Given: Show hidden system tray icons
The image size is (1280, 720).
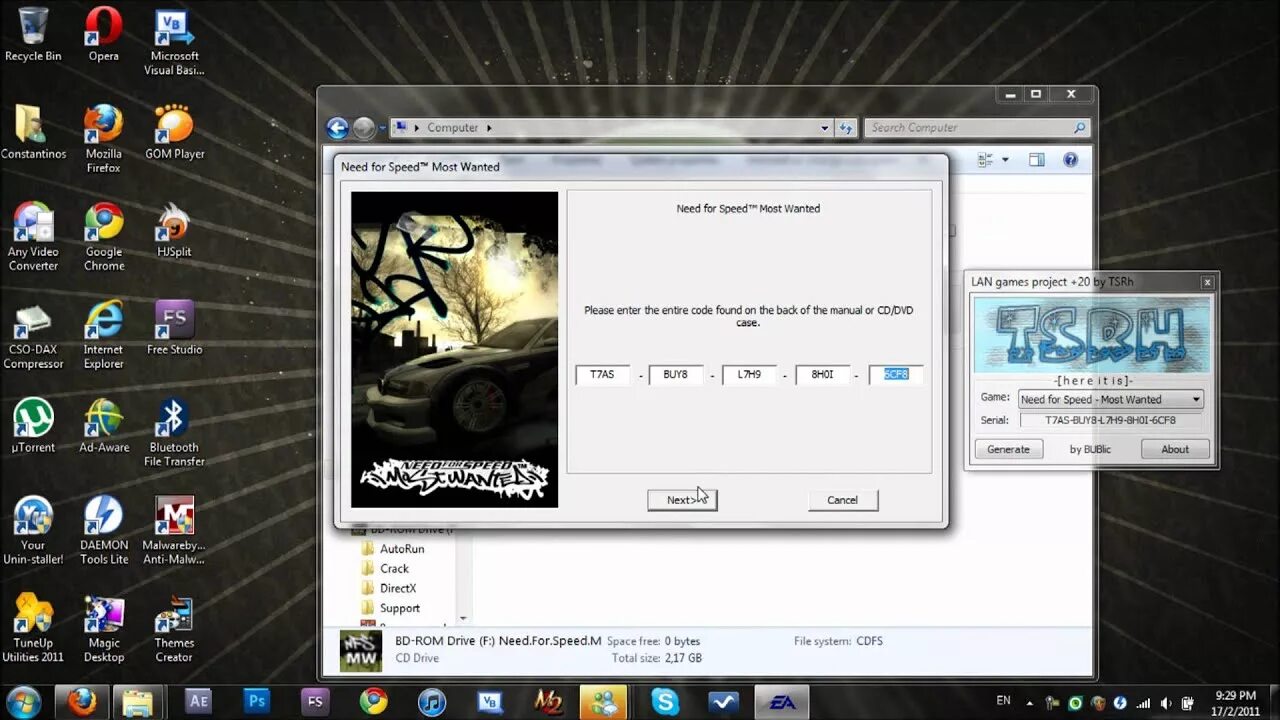Looking at the screenshot, I should pyautogui.click(x=1030, y=702).
